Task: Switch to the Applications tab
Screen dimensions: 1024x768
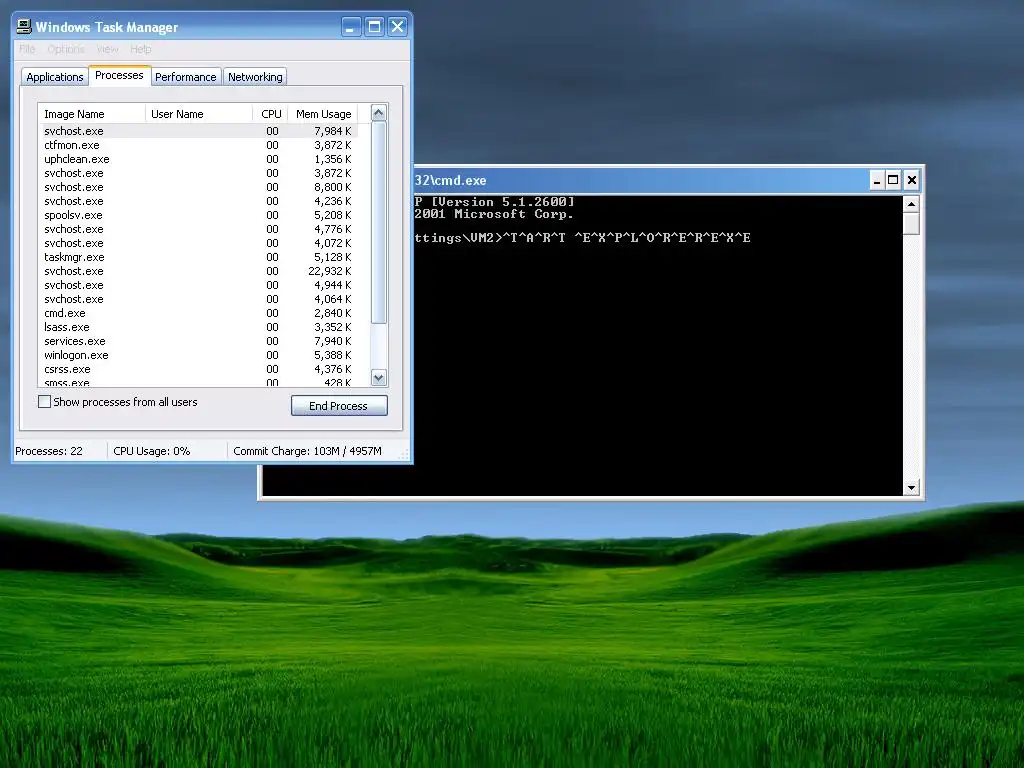Action: 55,77
